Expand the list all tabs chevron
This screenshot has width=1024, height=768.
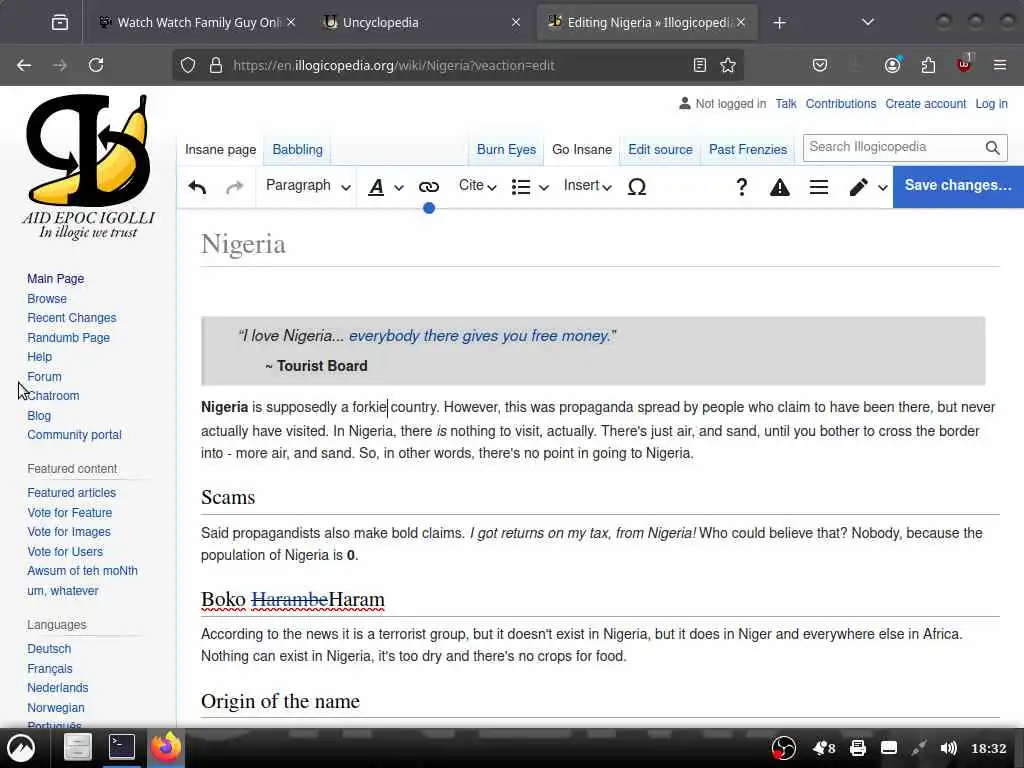tap(867, 23)
